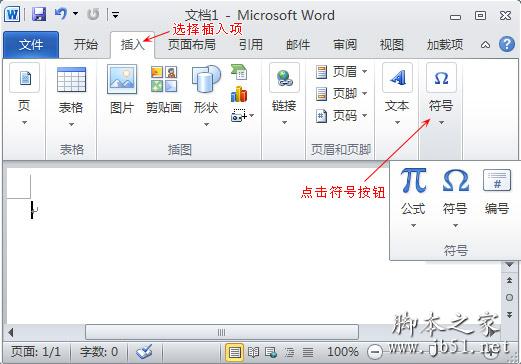The height and width of the screenshot is (364, 521).
Task: Click the 符号 Omega icon in popup
Action: click(x=455, y=180)
